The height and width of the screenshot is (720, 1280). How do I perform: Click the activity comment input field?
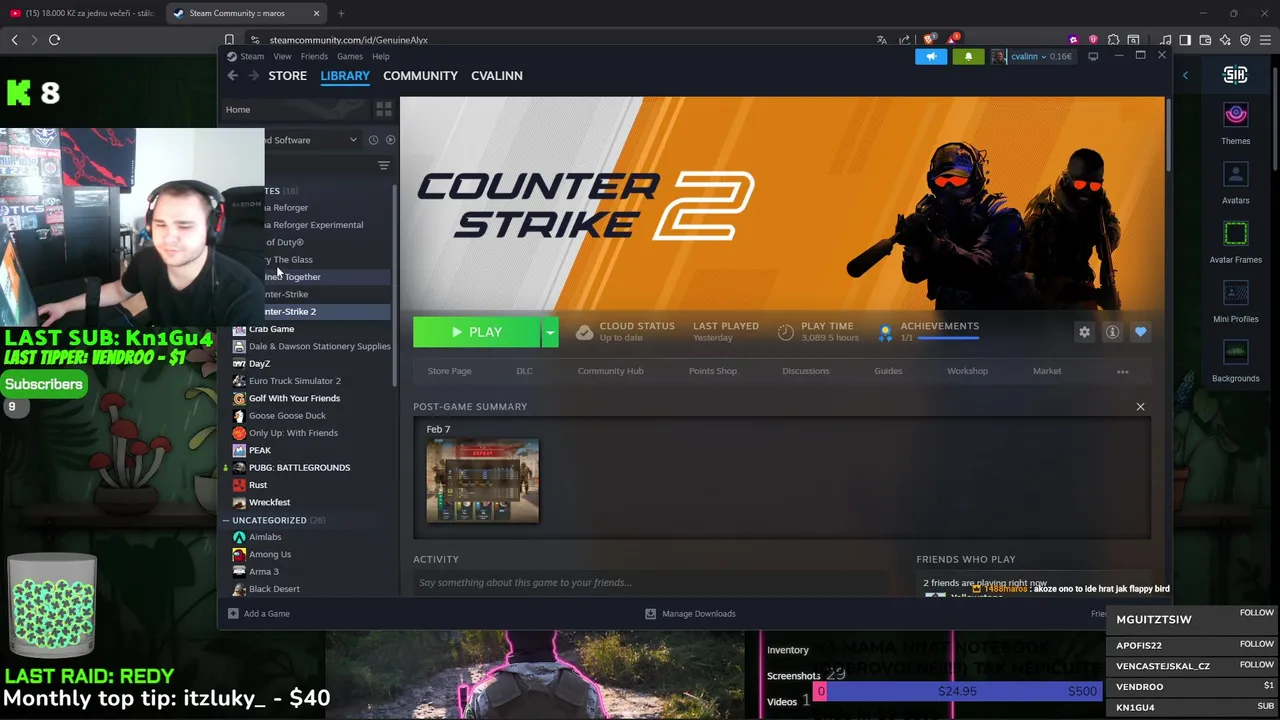[650, 583]
